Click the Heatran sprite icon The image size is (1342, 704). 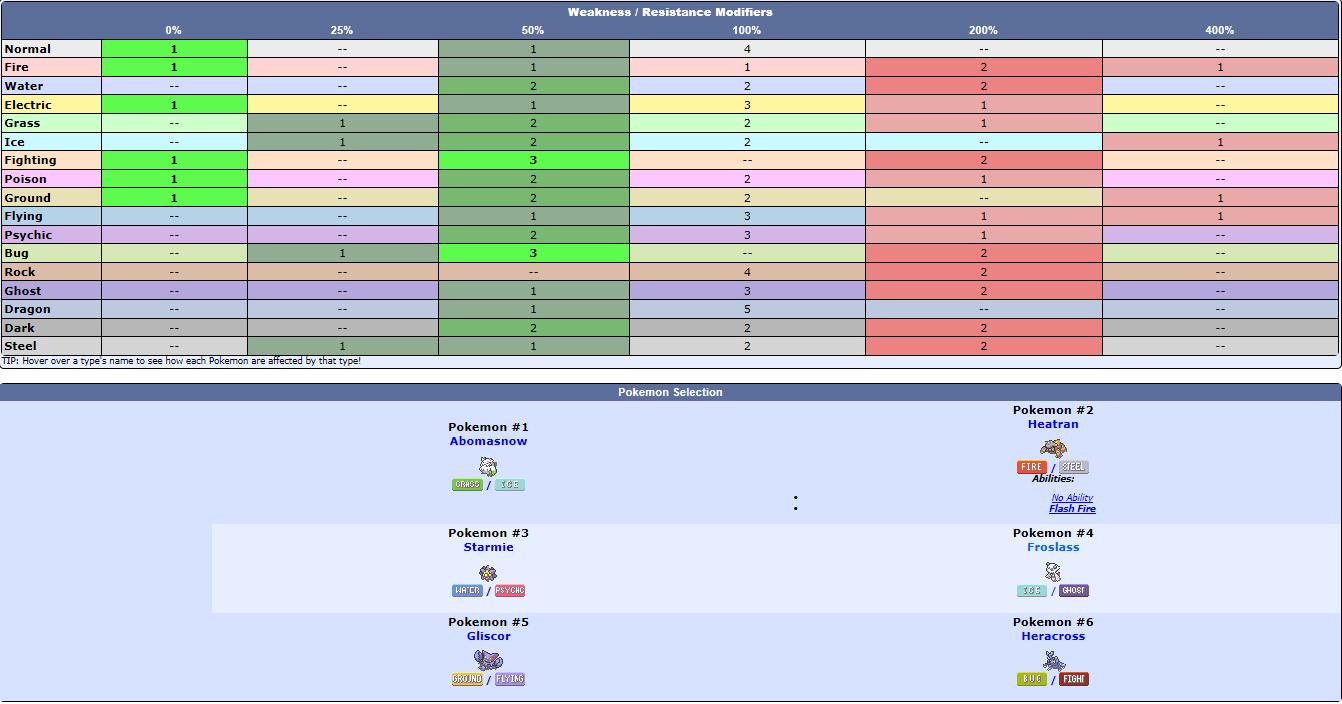[1053, 448]
